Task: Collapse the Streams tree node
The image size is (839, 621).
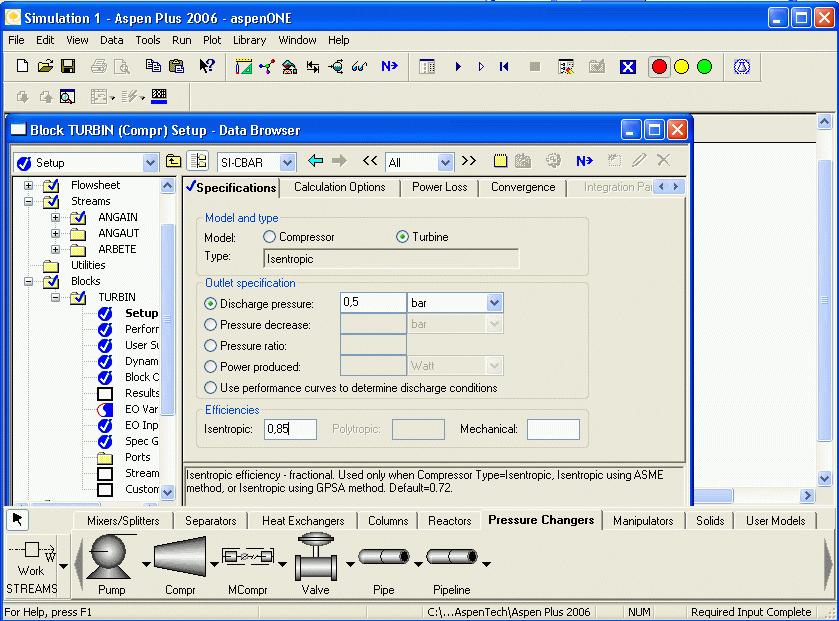Action: click(28, 202)
